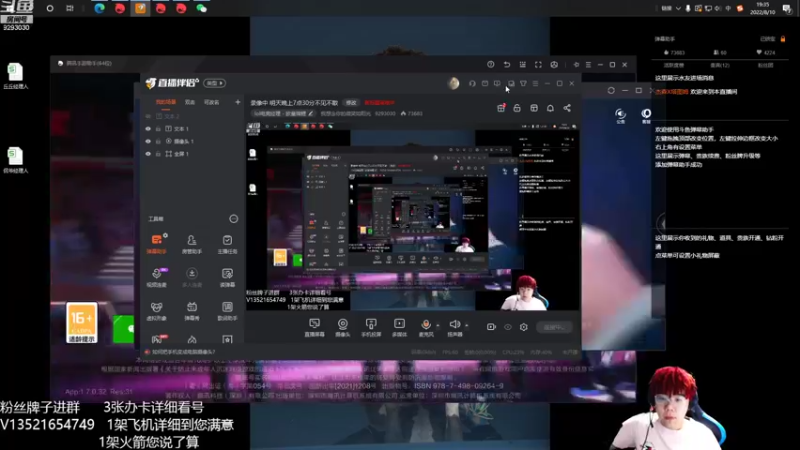
Task: Click the mode switch pill beside 直播伴侣 logo
Action: (214, 83)
